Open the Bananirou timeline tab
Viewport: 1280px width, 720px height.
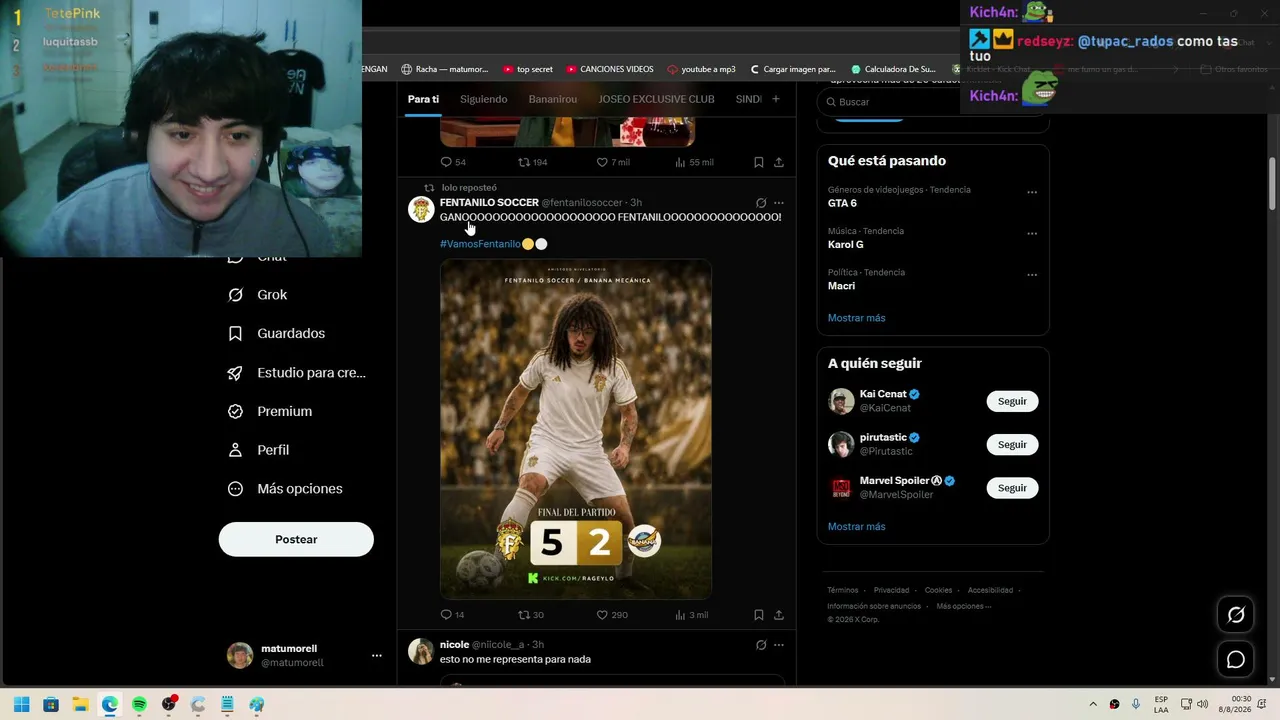click(553, 99)
